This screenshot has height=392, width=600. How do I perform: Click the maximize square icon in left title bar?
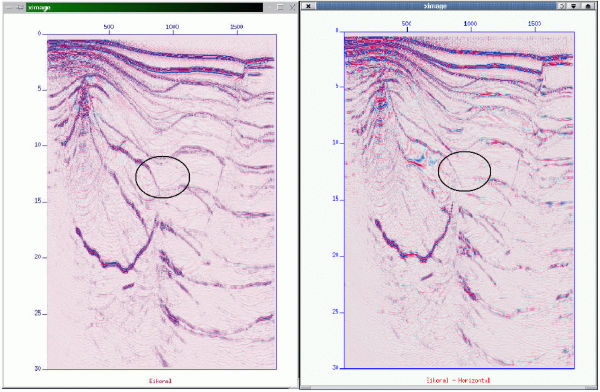tap(280, 8)
